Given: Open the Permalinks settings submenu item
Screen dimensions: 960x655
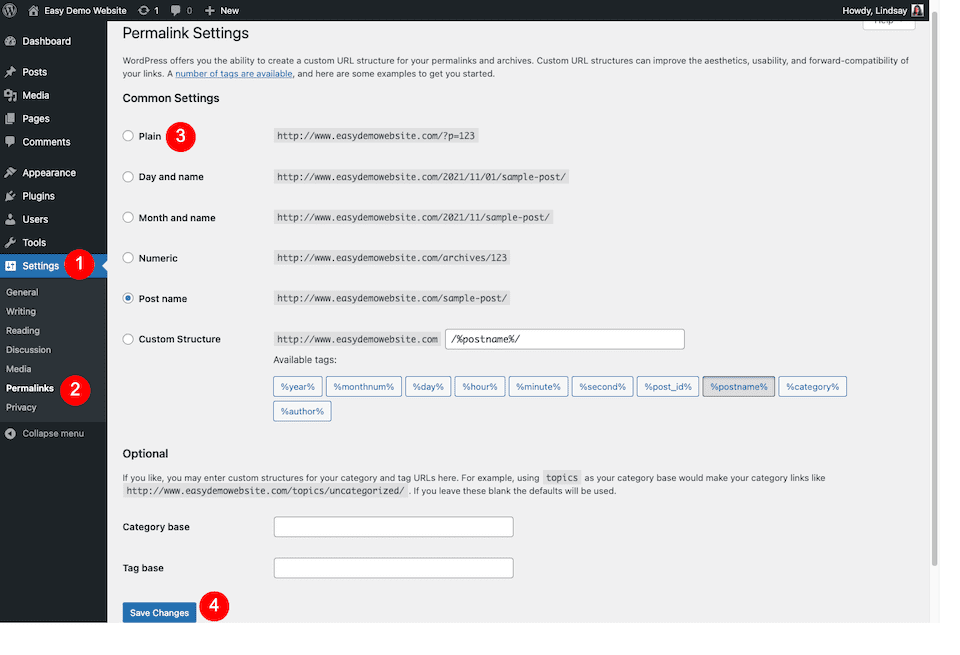Looking at the screenshot, I should click(x=30, y=388).
